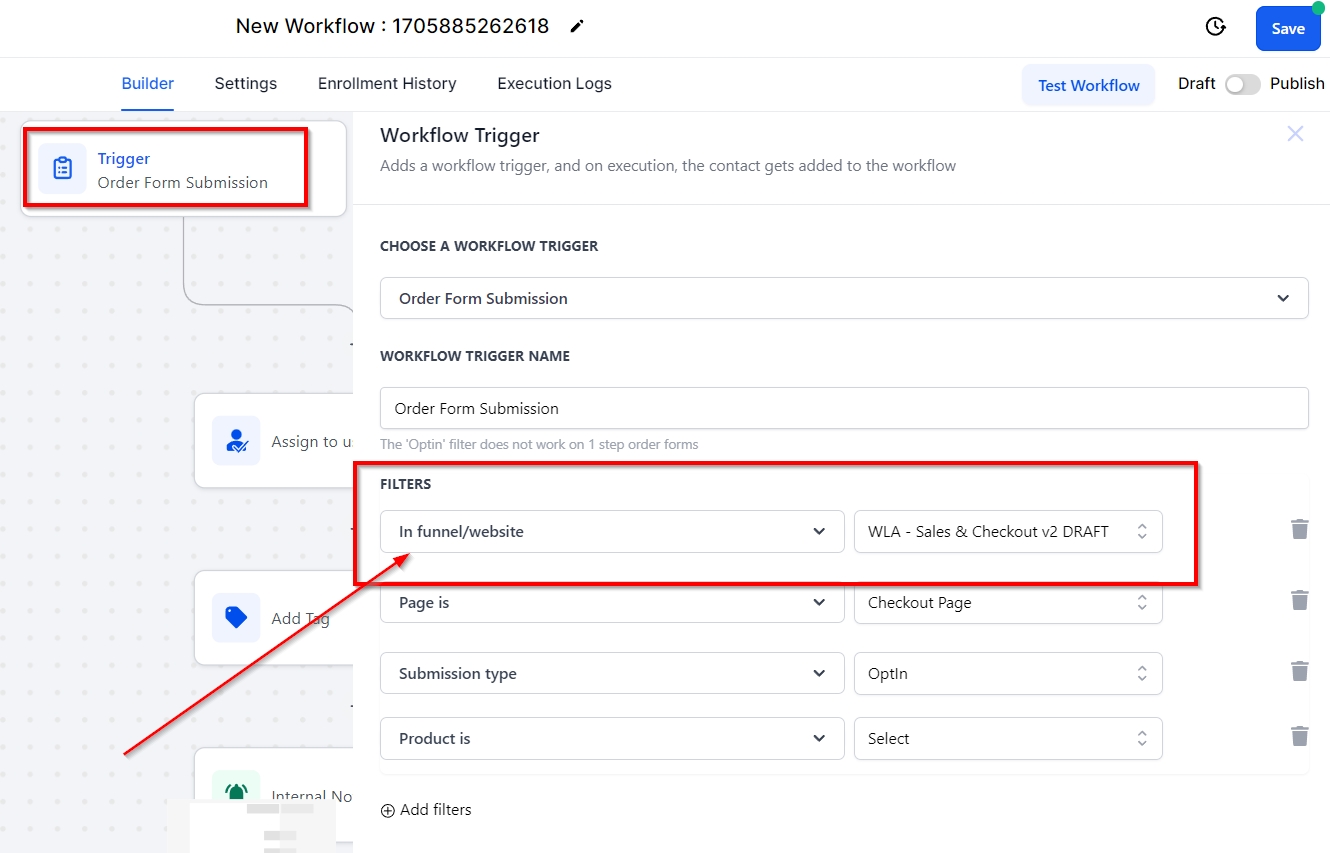Image resolution: width=1330 pixels, height=853 pixels.
Task: Click the Test Workflow button
Action: (x=1088, y=85)
